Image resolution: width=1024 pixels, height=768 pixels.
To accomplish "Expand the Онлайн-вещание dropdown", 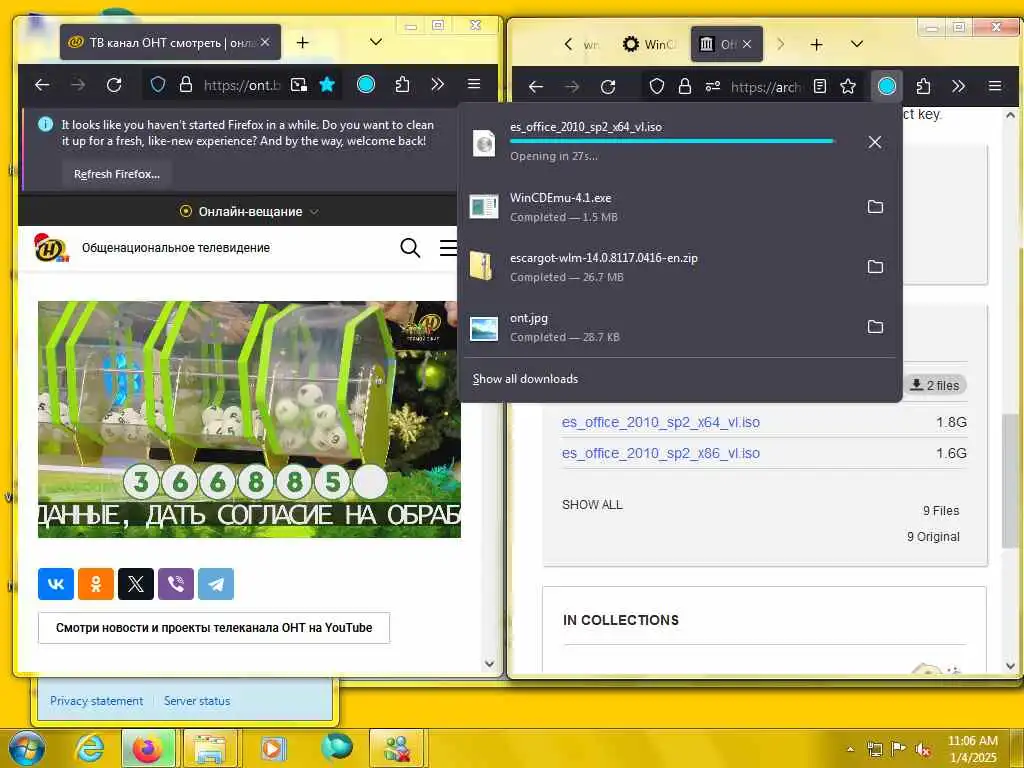I will (x=249, y=212).
